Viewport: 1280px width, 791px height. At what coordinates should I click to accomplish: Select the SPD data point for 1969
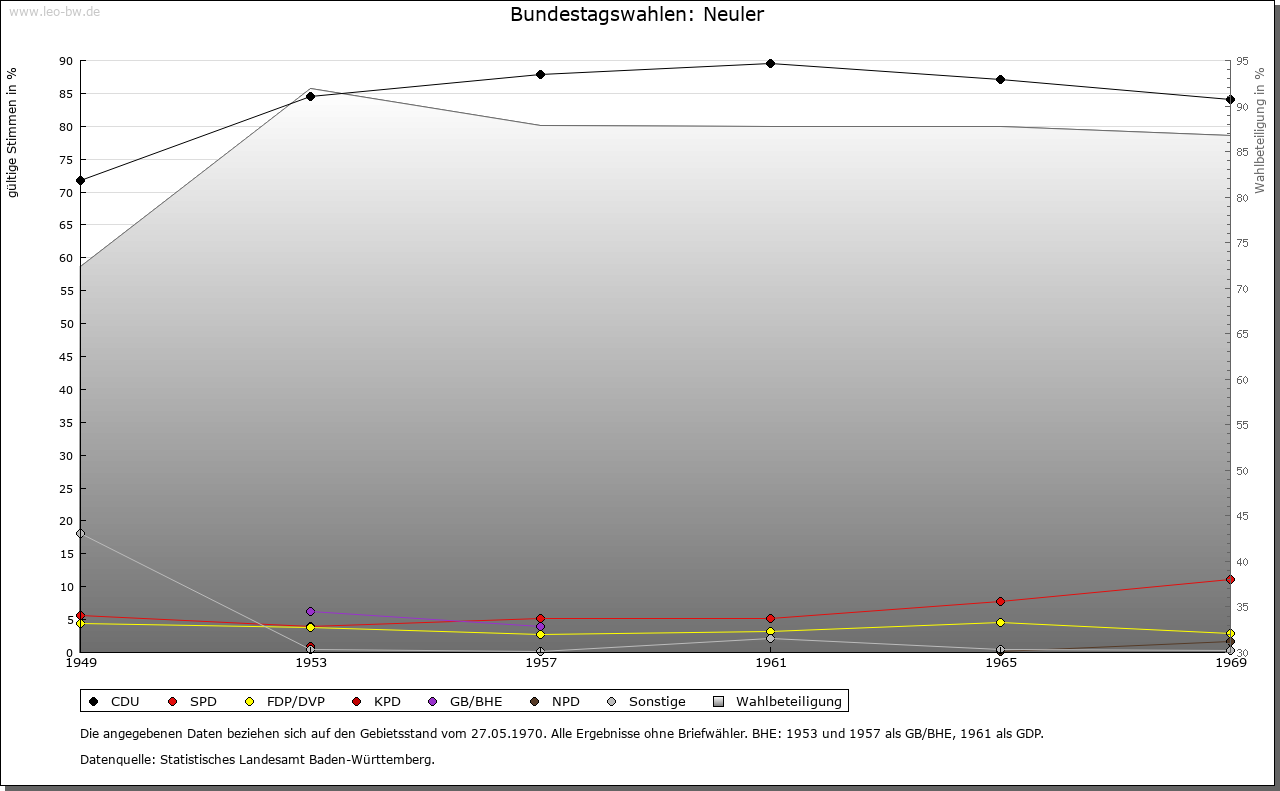[x=1230, y=580]
